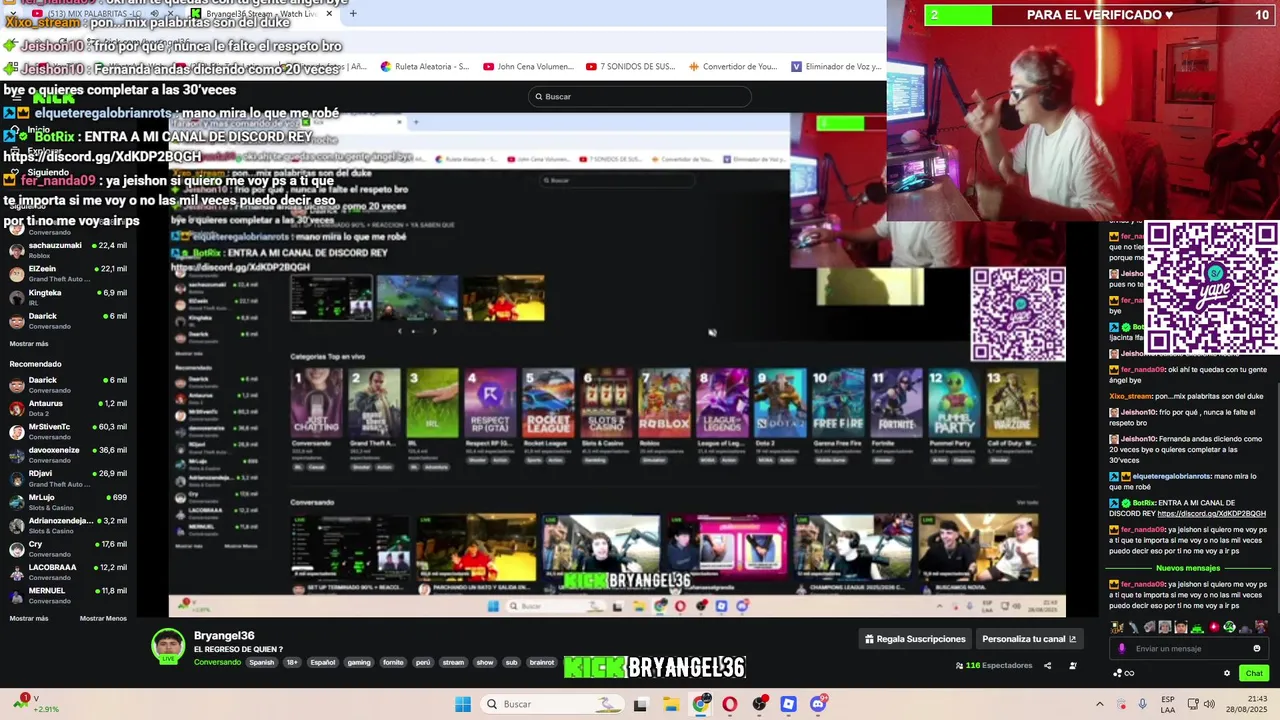Open sachazumaki channel in sidebar
This screenshot has height=720, width=1280.
point(70,249)
